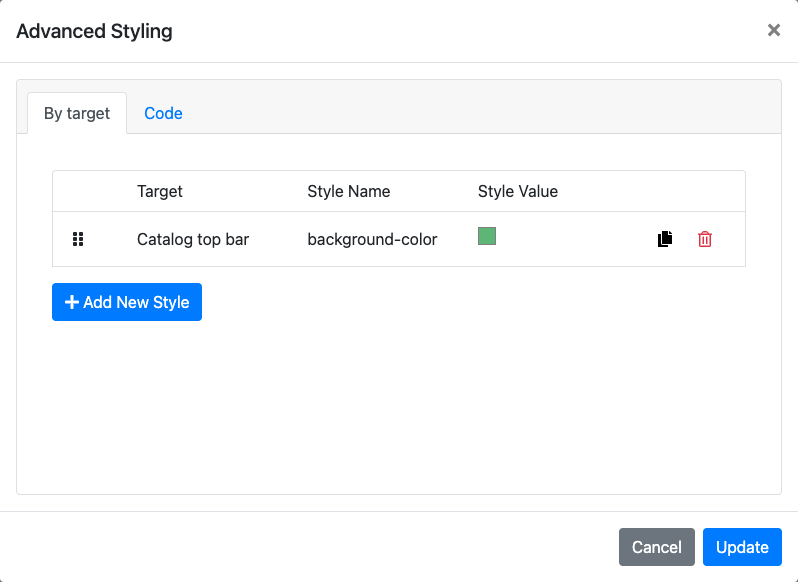Click the plus icon in Add New Style
Image resolution: width=798 pixels, height=582 pixels.
[72, 302]
